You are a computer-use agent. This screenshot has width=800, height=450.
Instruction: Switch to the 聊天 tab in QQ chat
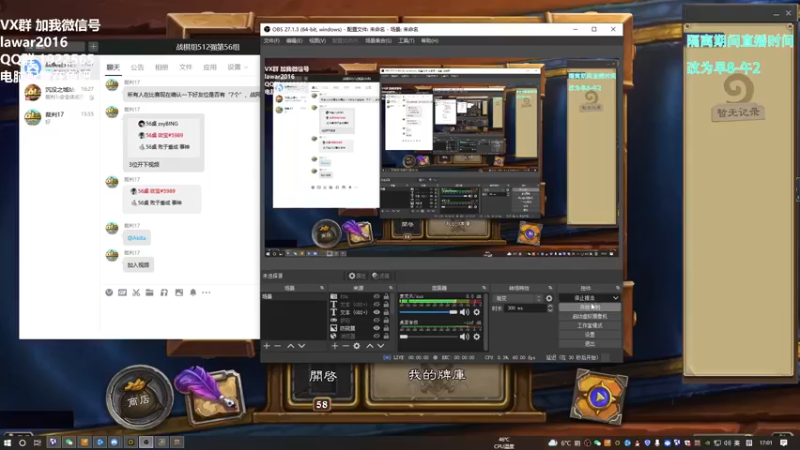113,67
